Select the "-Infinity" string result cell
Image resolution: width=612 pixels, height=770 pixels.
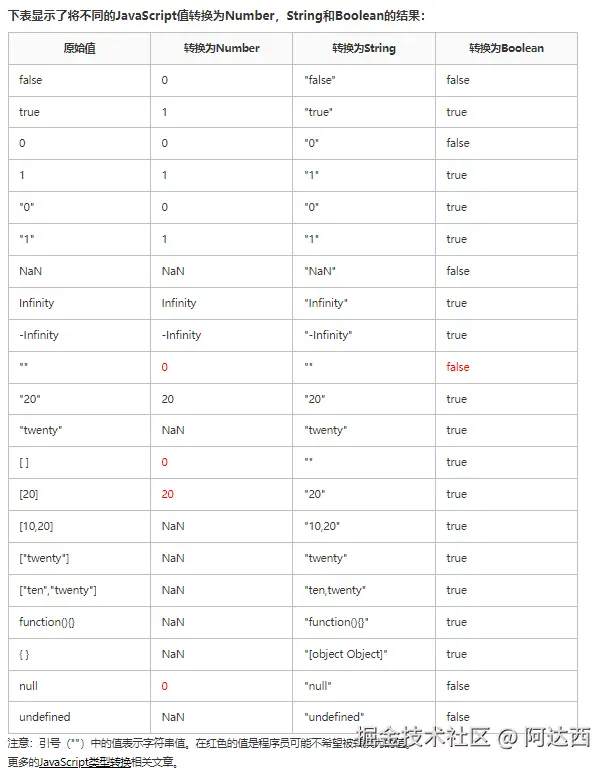pos(328,335)
